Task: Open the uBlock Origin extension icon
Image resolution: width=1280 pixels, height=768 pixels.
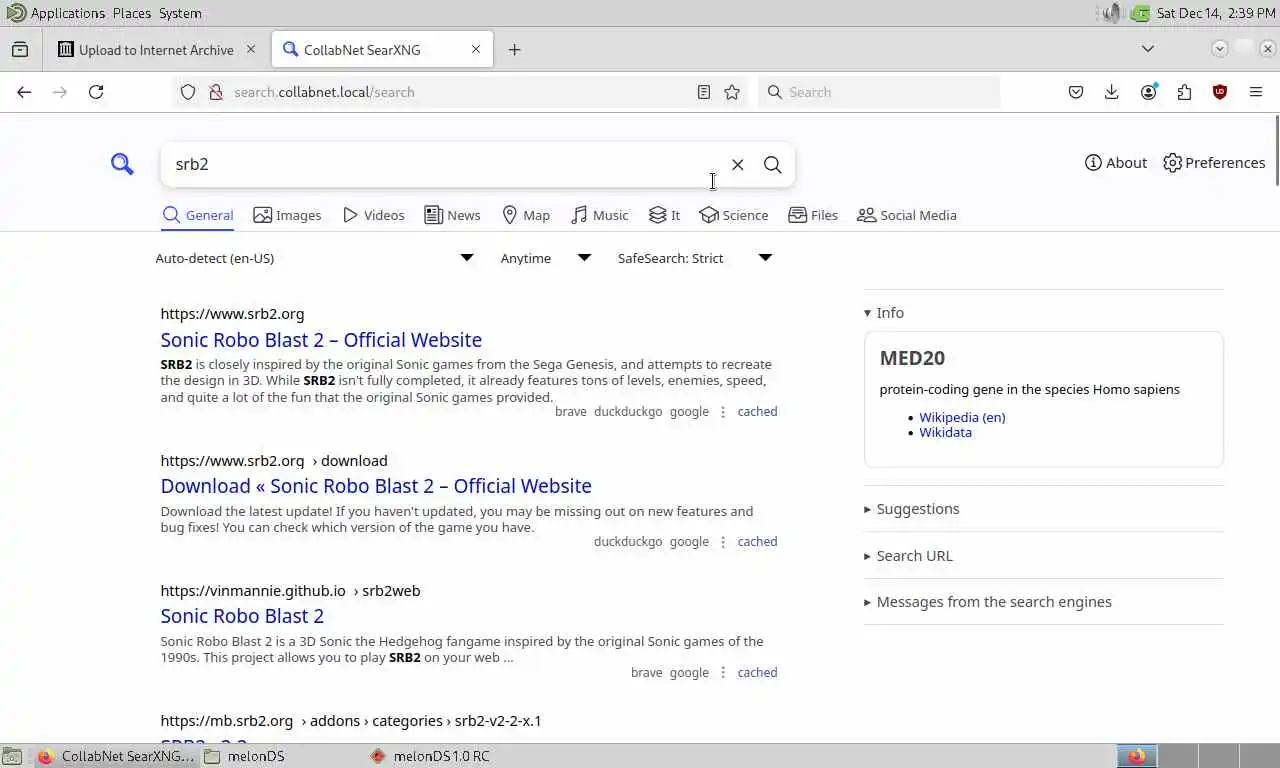Action: click(1220, 92)
